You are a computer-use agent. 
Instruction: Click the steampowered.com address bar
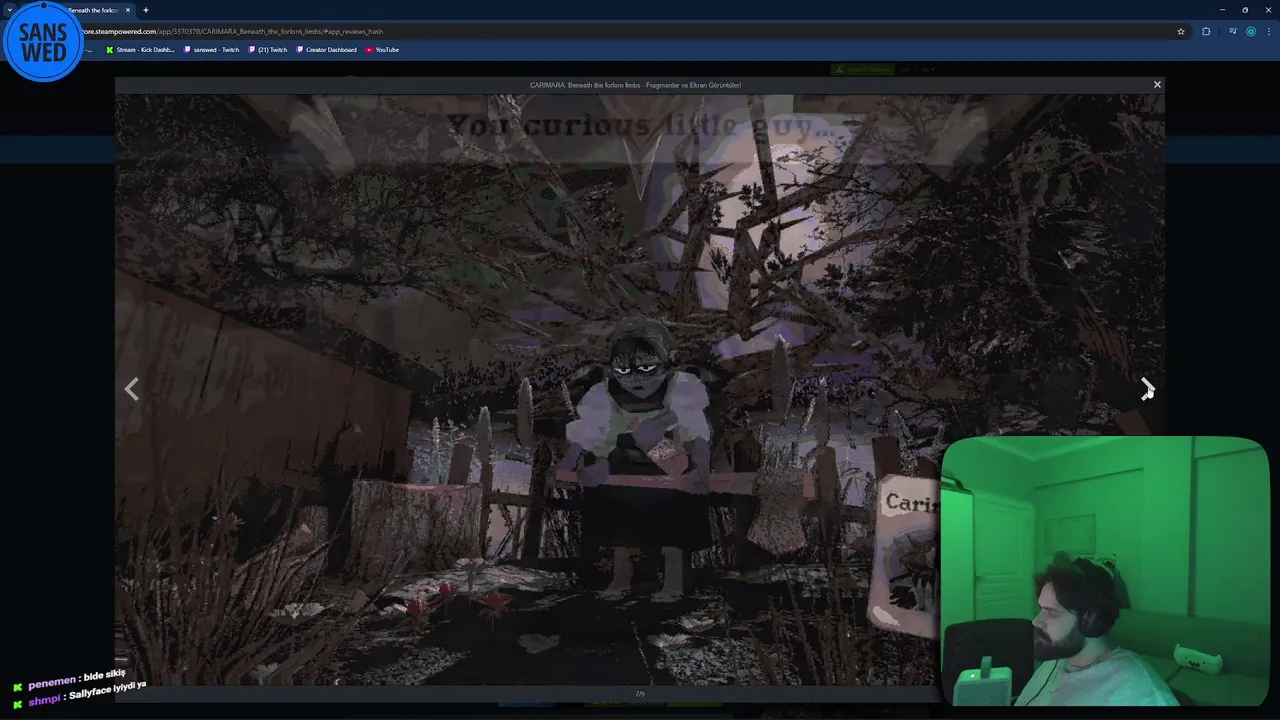[620, 31]
